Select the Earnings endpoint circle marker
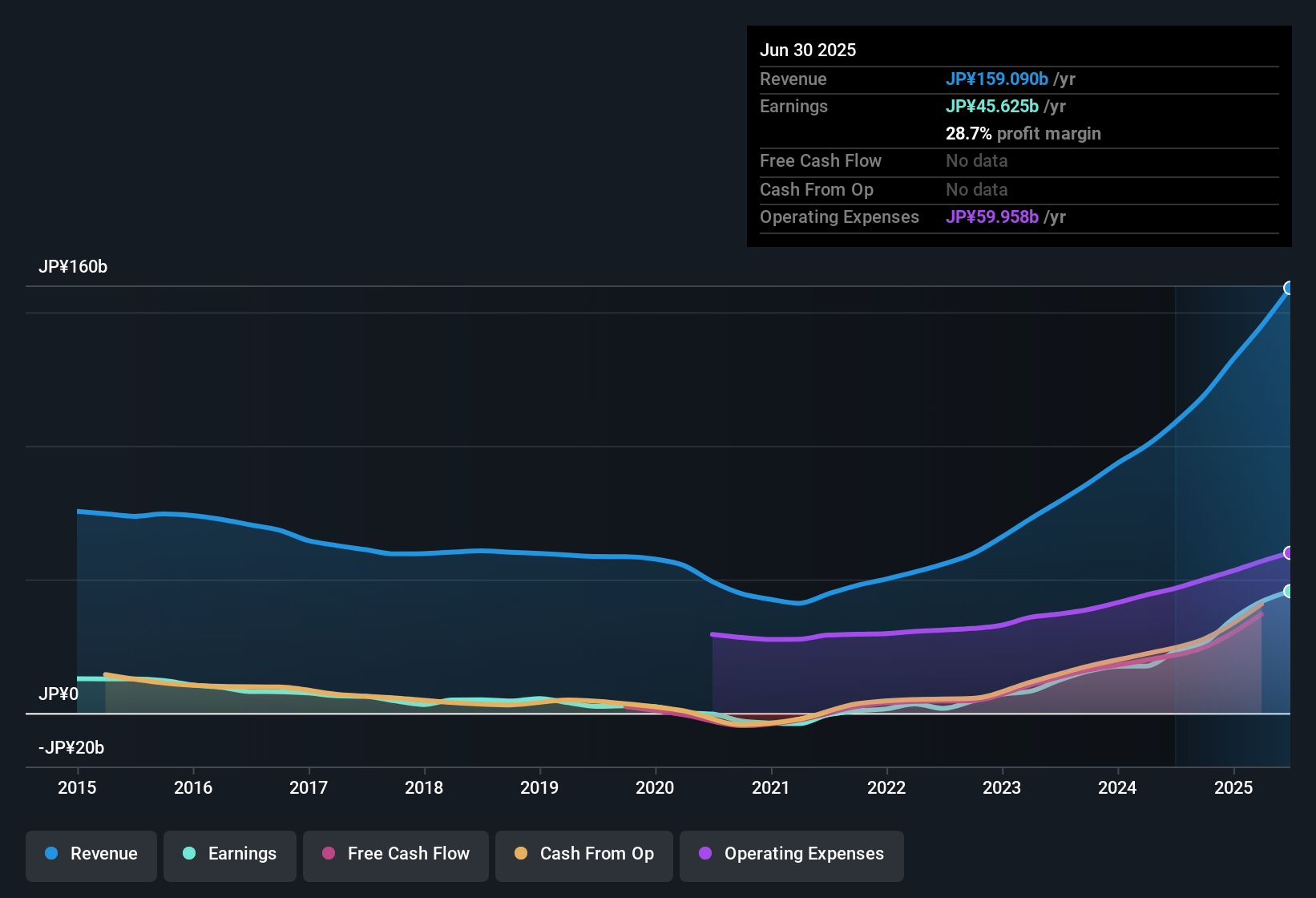Image resolution: width=1316 pixels, height=898 pixels. (1289, 592)
